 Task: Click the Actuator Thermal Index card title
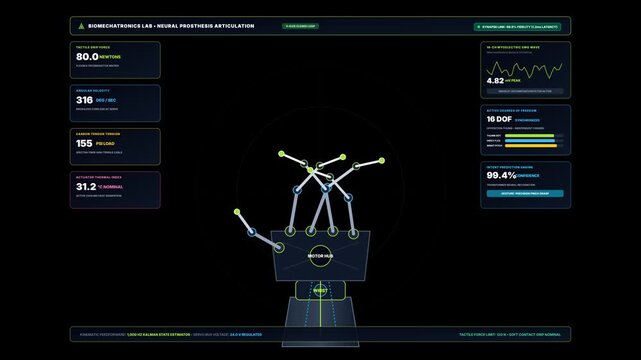coord(99,177)
